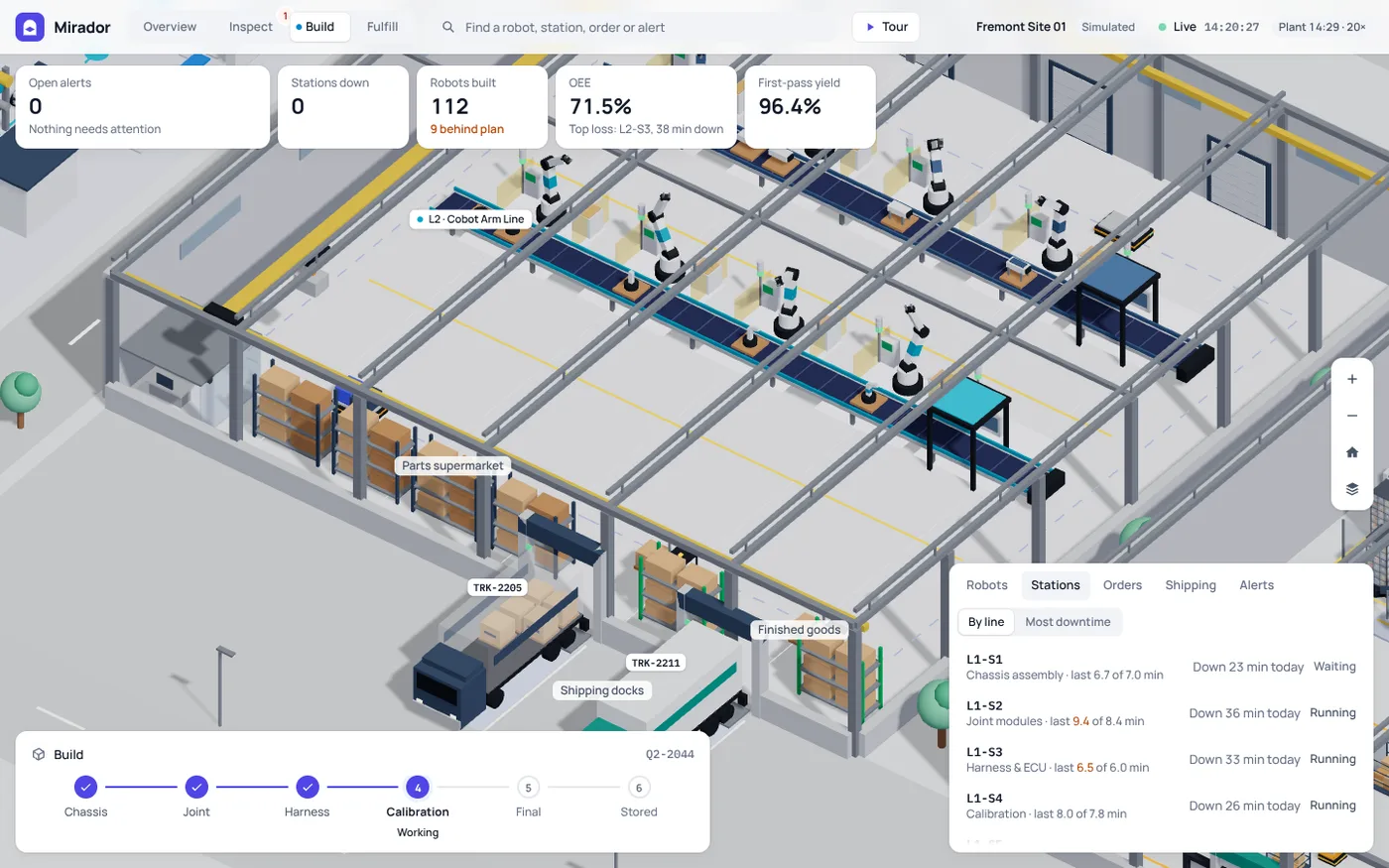This screenshot has height=868, width=1389.
Task: Click the Mirador logo icon
Action: click(x=30, y=27)
